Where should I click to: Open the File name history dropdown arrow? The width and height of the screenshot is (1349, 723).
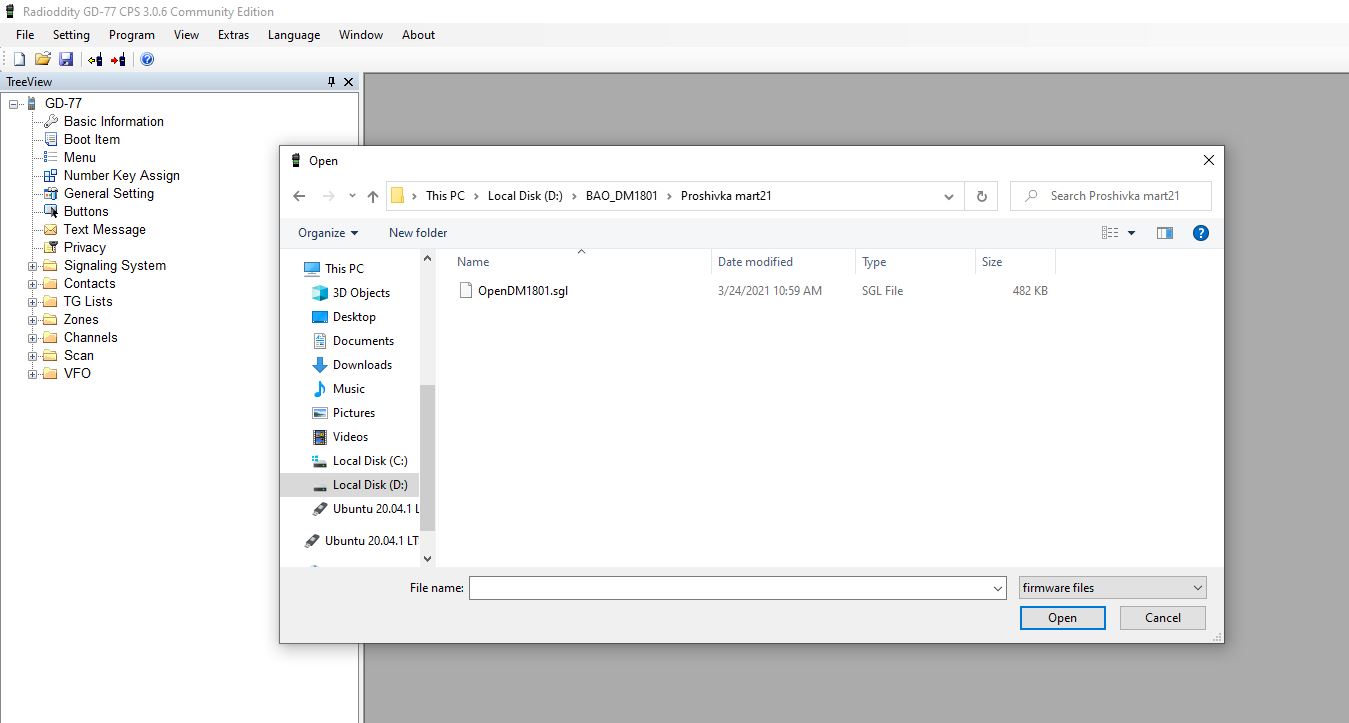pos(997,589)
